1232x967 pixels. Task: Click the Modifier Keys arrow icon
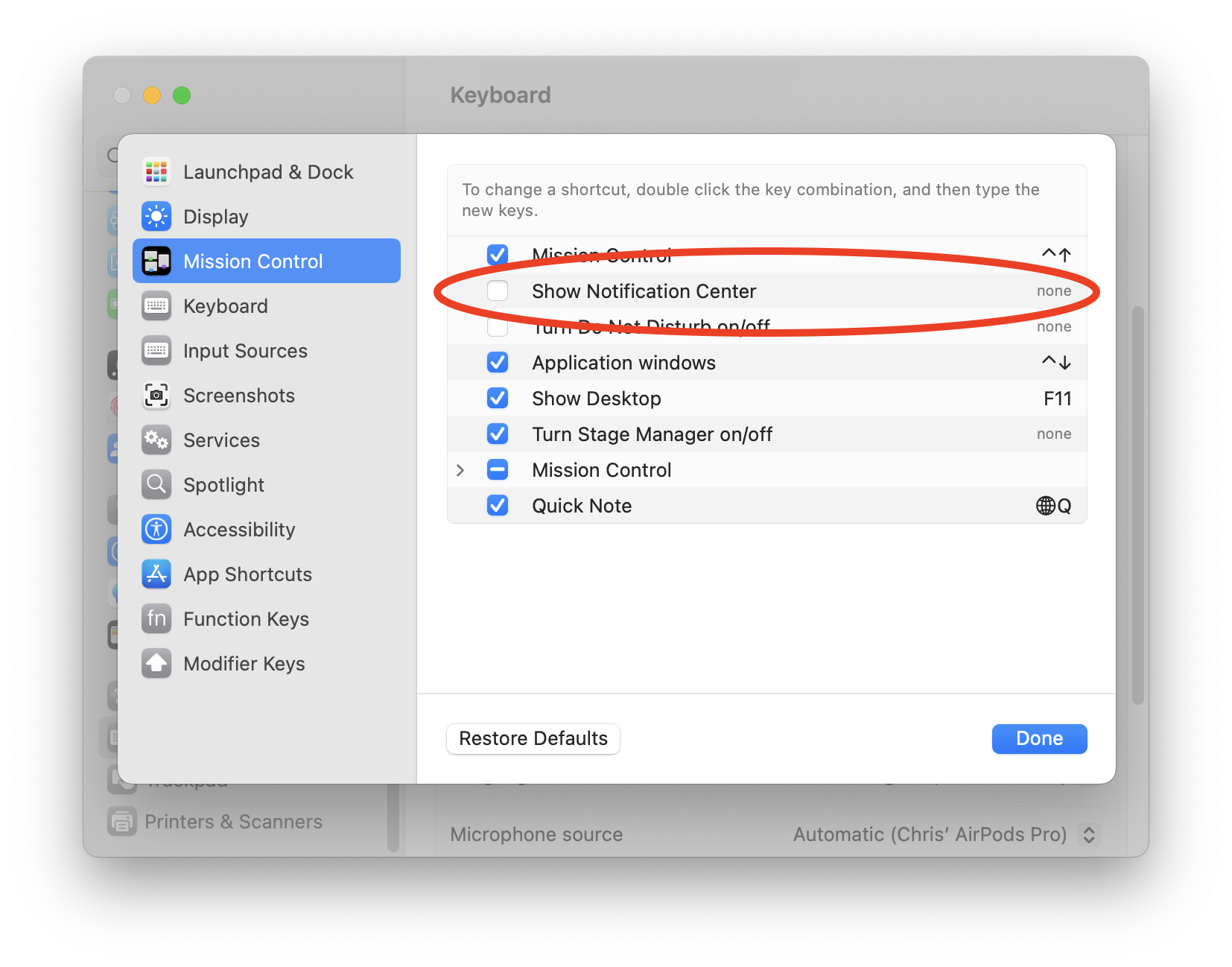click(x=156, y=664)
